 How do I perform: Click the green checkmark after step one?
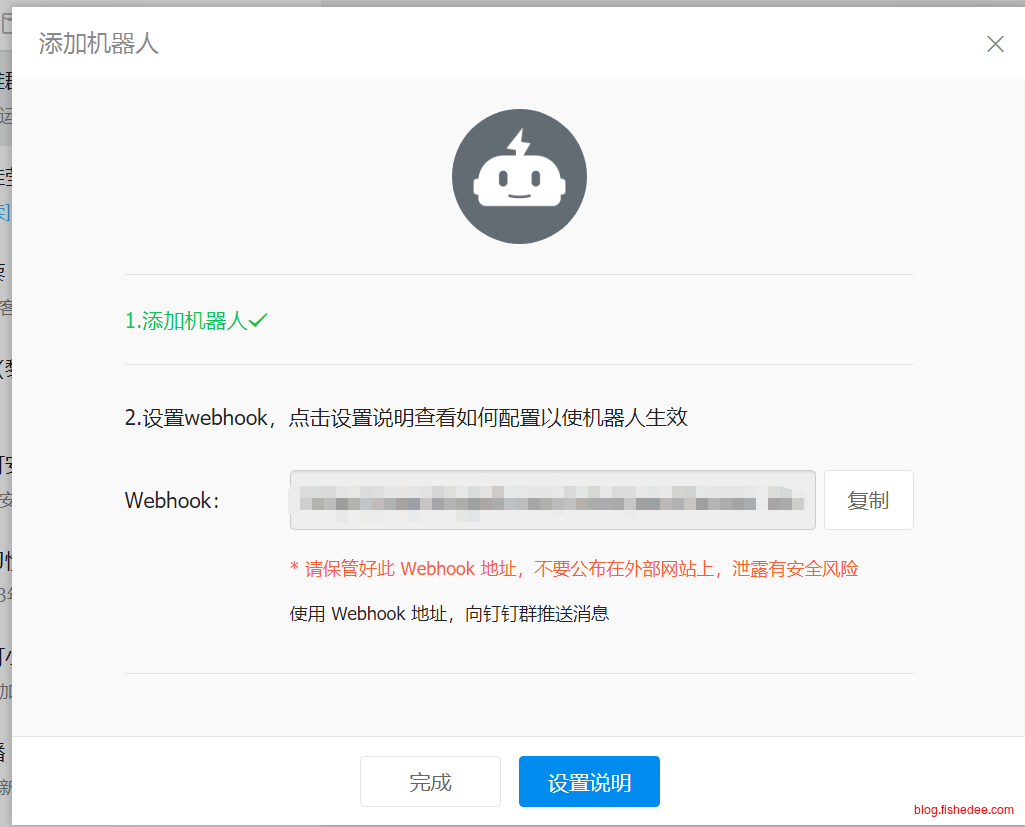pos(258,320)
